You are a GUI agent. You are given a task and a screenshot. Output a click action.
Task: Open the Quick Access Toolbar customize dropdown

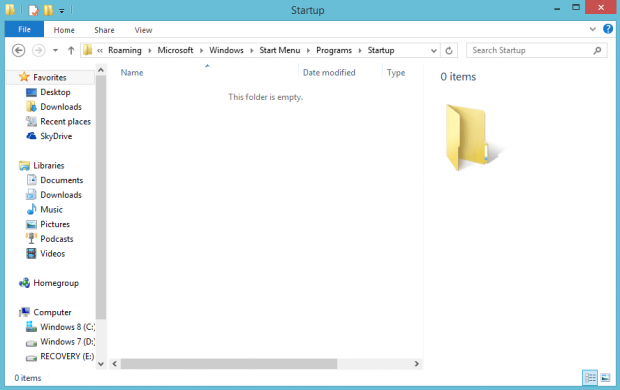pos(62,11)
